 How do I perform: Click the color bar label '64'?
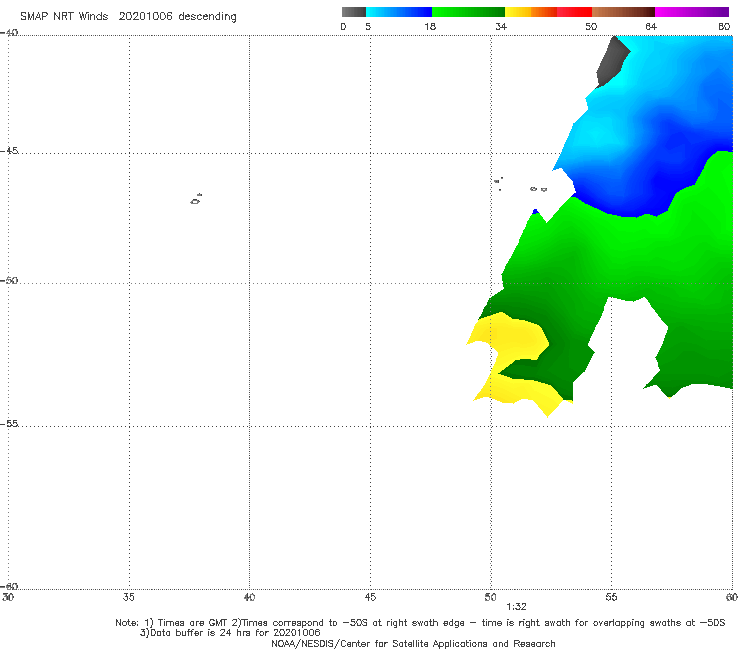(x=651, y=26)
